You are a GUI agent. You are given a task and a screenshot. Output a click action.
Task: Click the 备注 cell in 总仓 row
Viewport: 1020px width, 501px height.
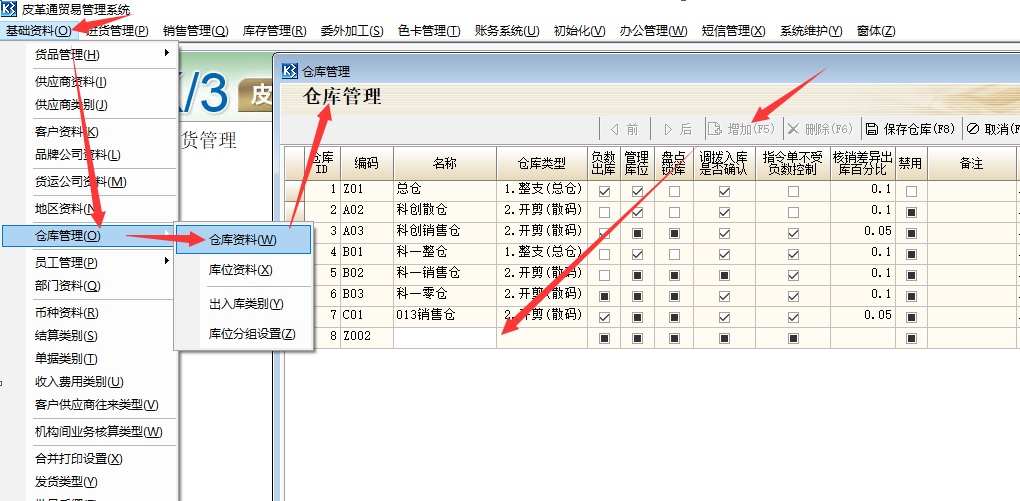coord(971,191)
